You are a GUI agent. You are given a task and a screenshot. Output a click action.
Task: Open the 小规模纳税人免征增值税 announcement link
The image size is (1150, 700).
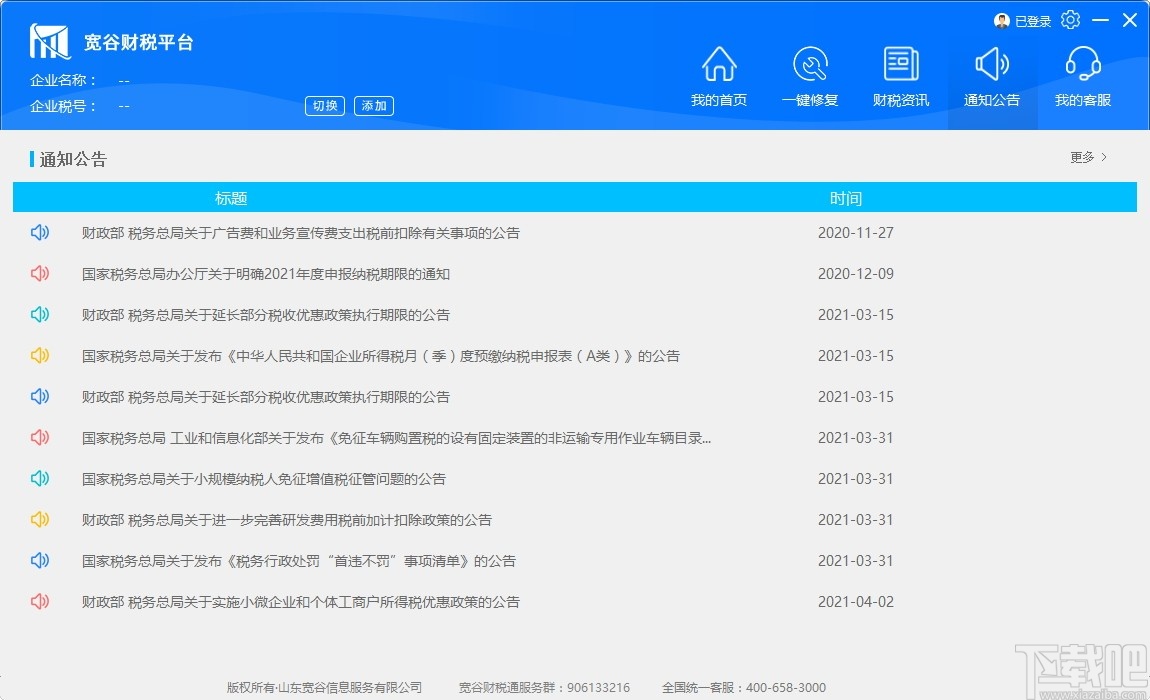pyautogui.click(x=260, y=478)
